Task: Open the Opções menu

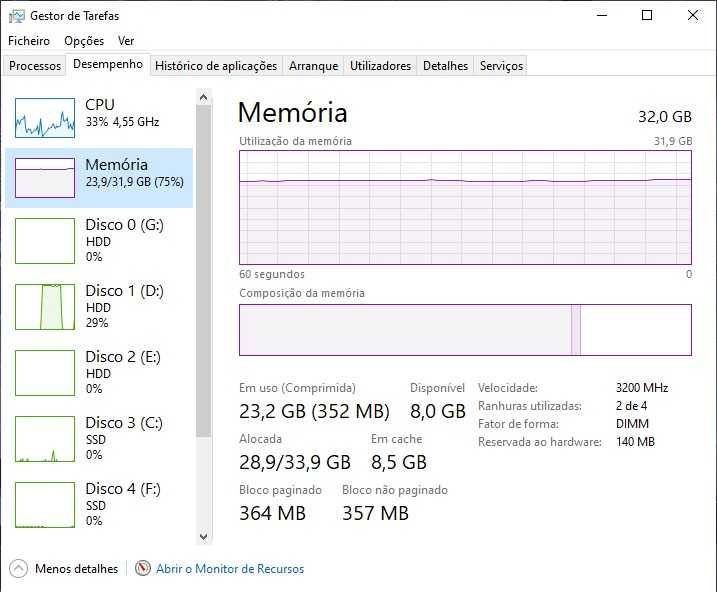Action: pyautogui.click(x=84, y=41)
